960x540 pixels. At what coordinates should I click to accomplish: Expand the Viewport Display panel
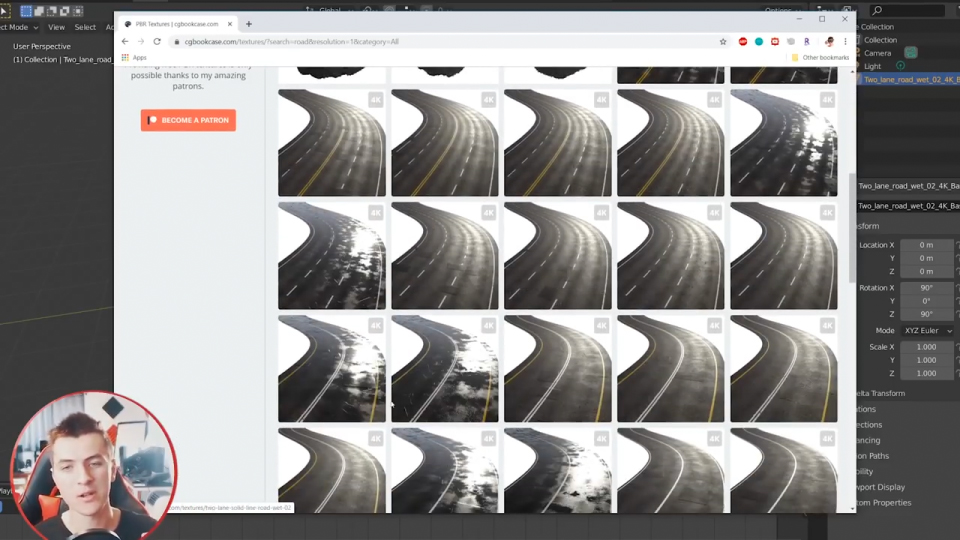[x=881, y=487]
